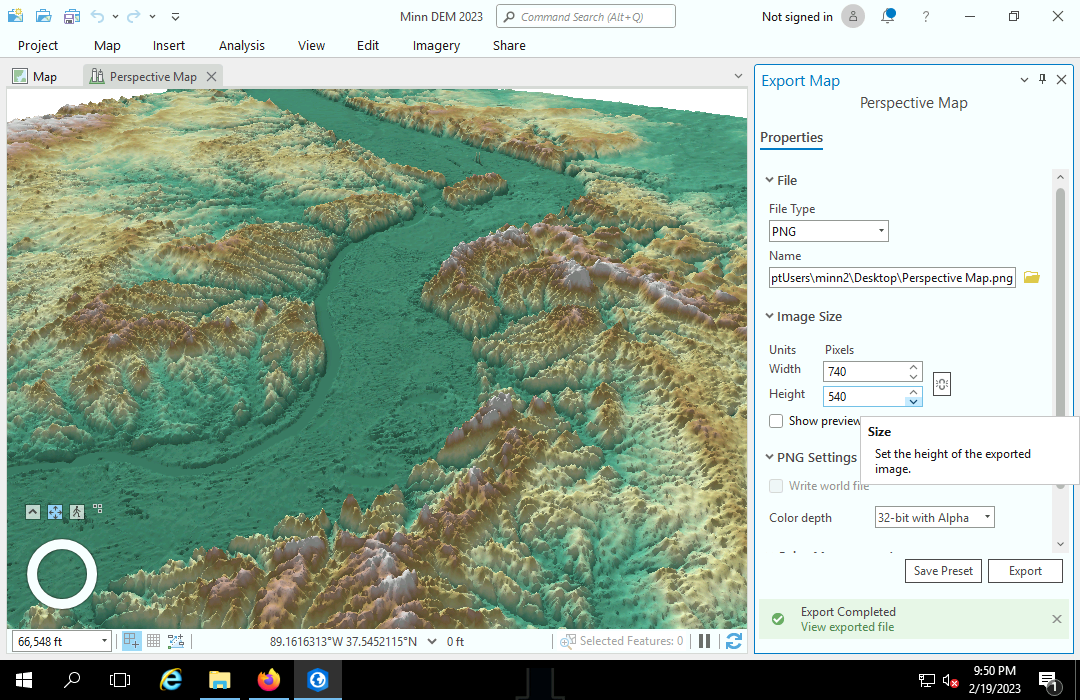Image resolution: width=1080 pixels, height=700 pixels.
Task: Toggle the grid button in status bar
Action: click(x=154, y=641)
